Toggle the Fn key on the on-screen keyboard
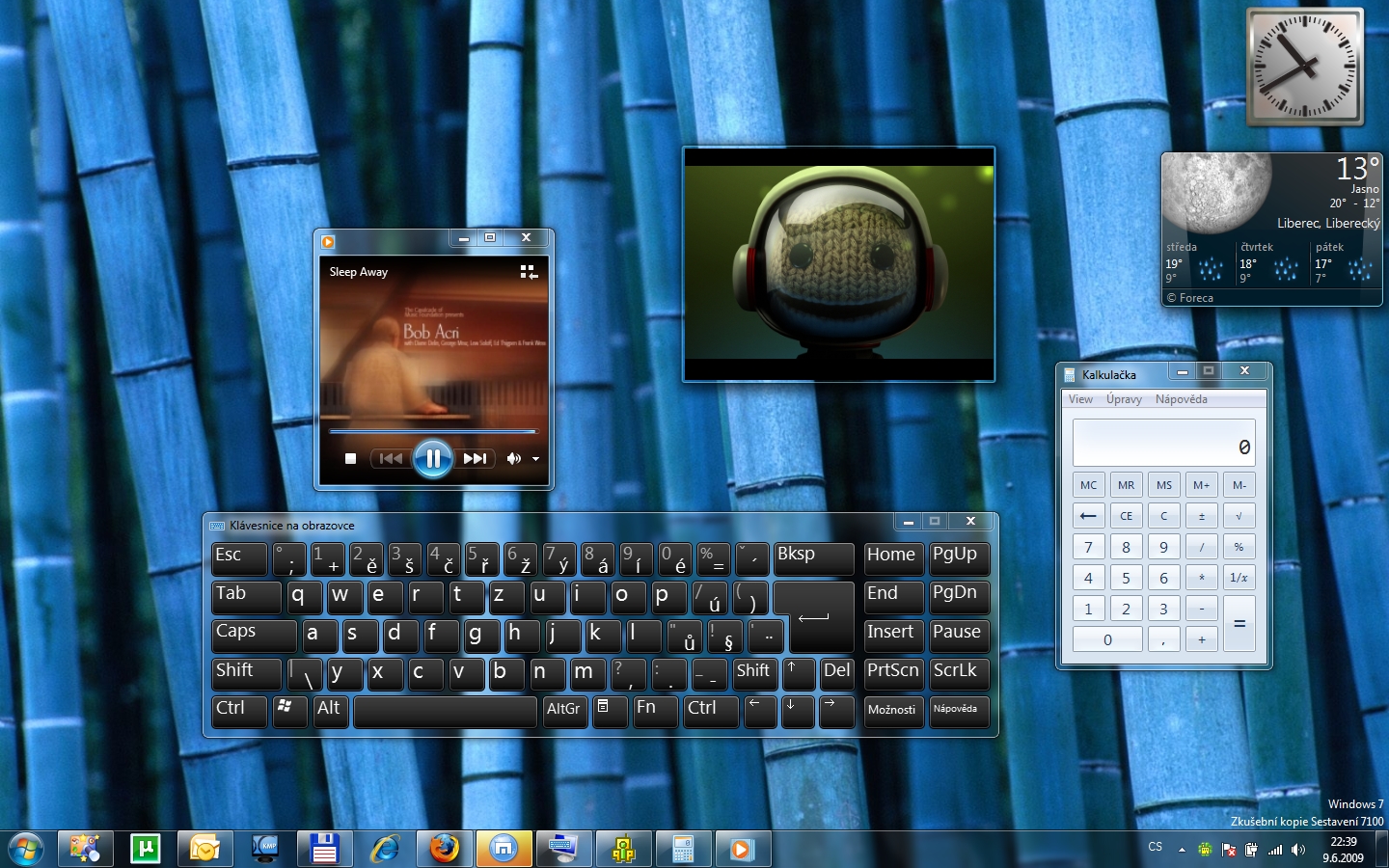The width and height of the screenshot is (1389, 868). [655, 711]
